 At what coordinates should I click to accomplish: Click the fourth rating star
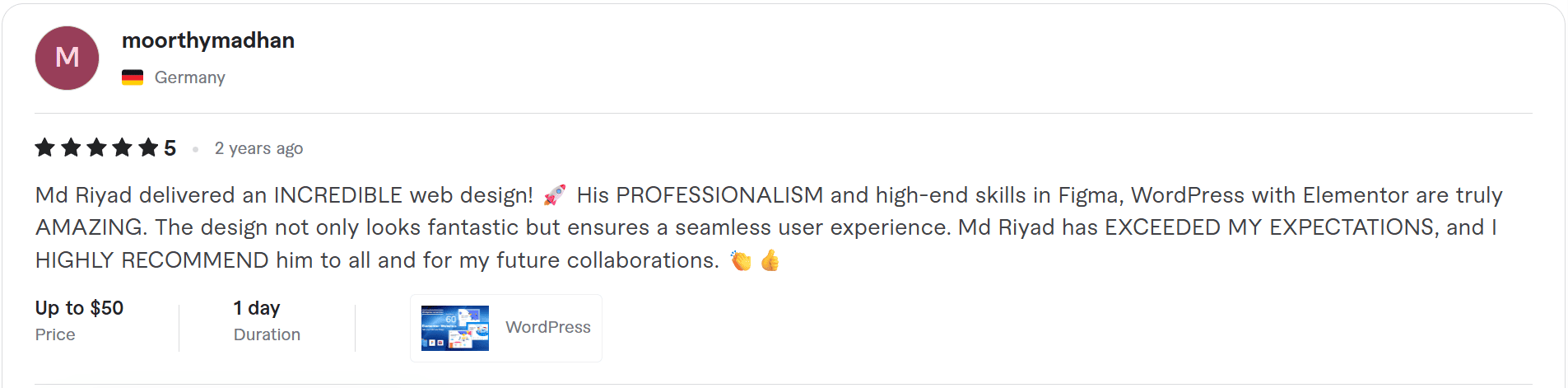pos(123,148)
